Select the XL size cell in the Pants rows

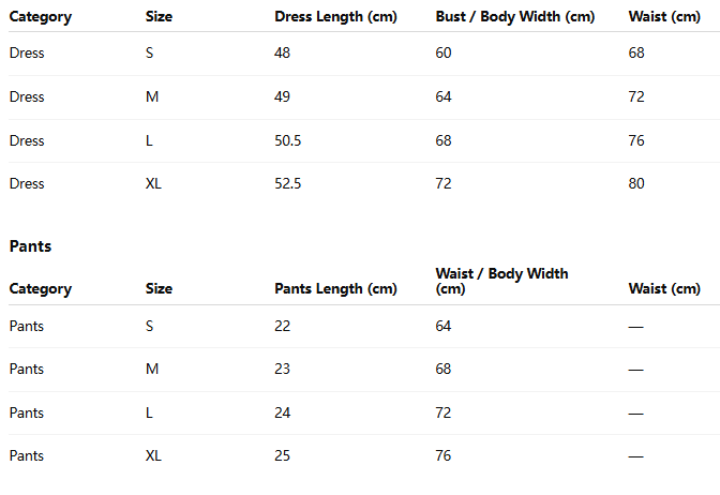(x=153, y=456)
